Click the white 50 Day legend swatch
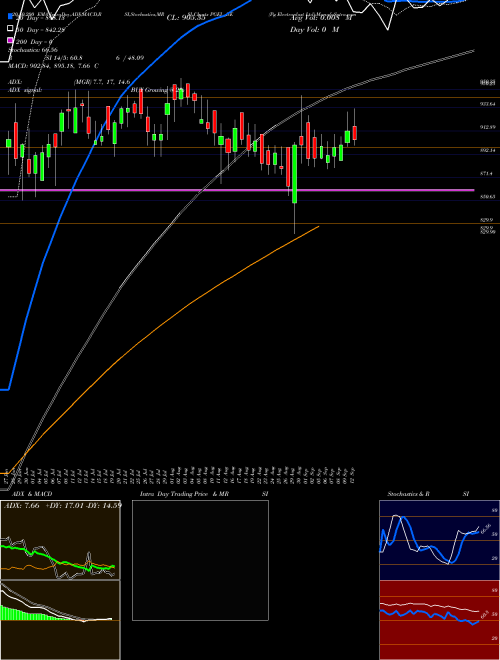 [10, 29]
